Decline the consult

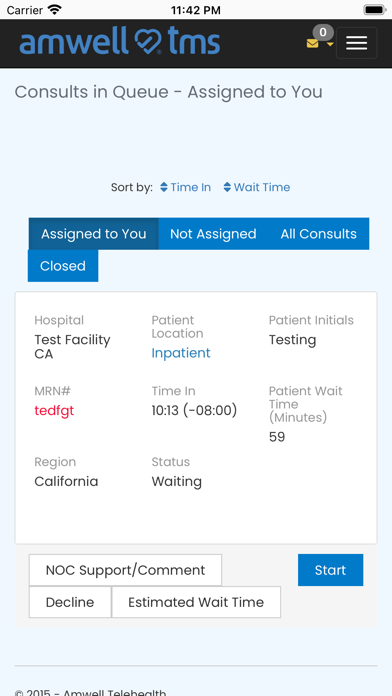pos(70,602)
